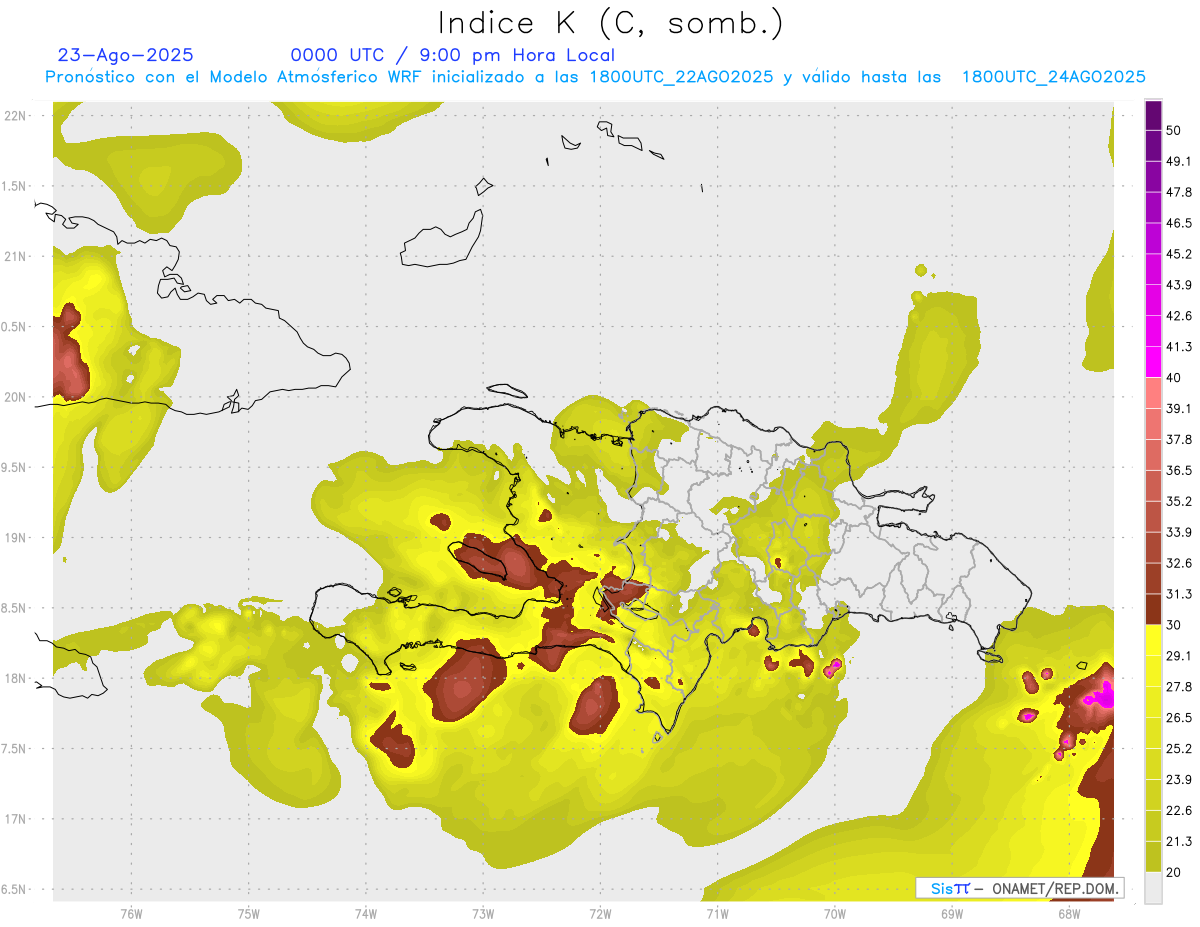
Task: Click the SisTT ONAMET/REP.DOM. watermark label
Action: point(1019,888)
